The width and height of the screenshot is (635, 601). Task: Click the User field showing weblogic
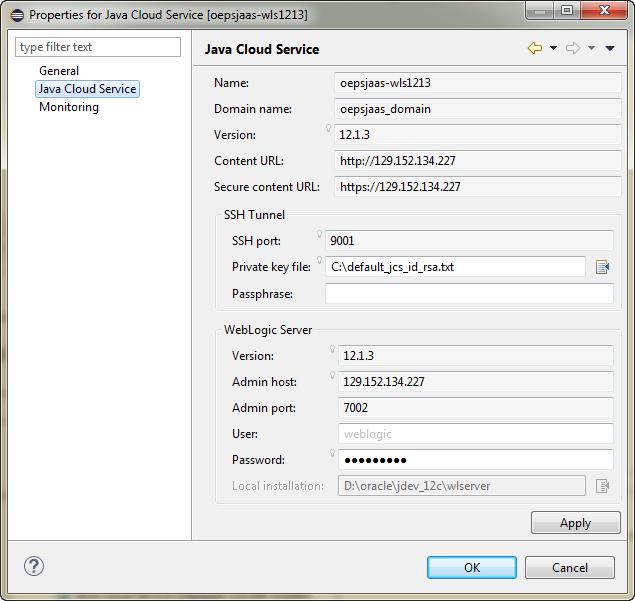click(x=476, y=434)
